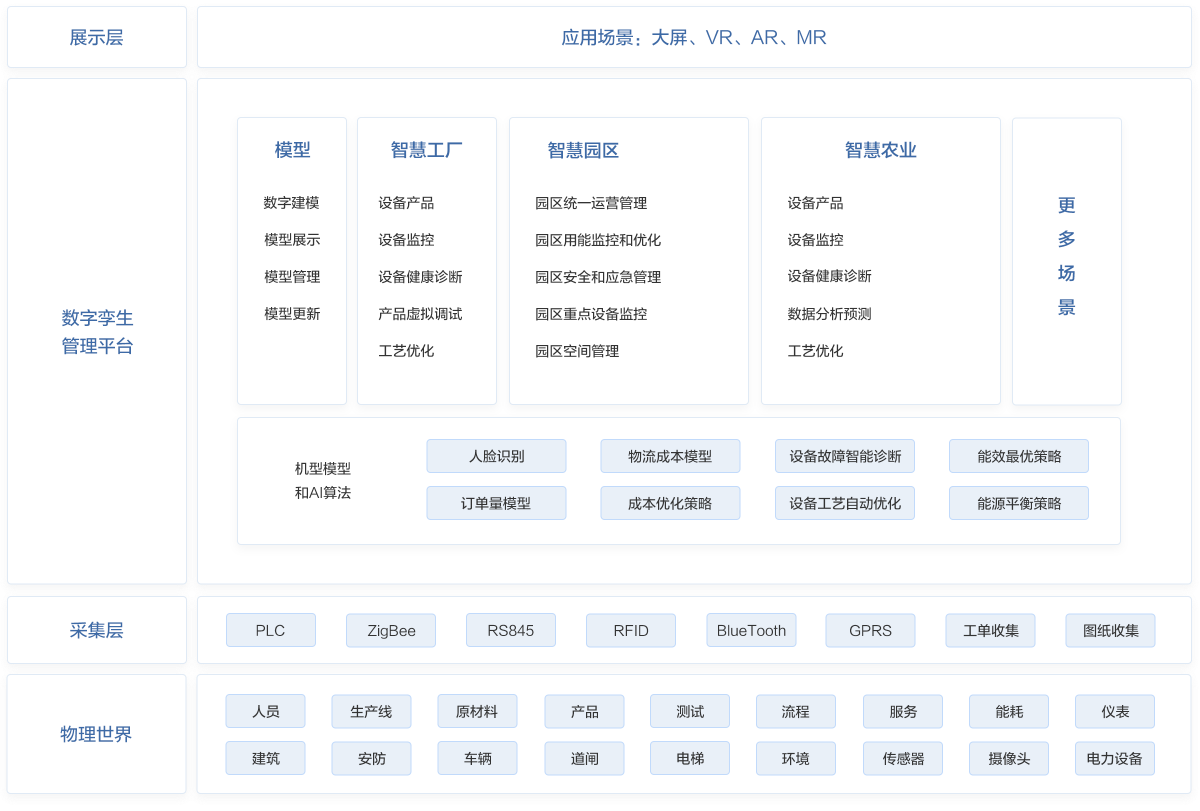This screenshot has height=811, width=1200.
Task: Click the 摄像头 box in 物理世界
Action: pyautogui.click(x=1009, y=758)
